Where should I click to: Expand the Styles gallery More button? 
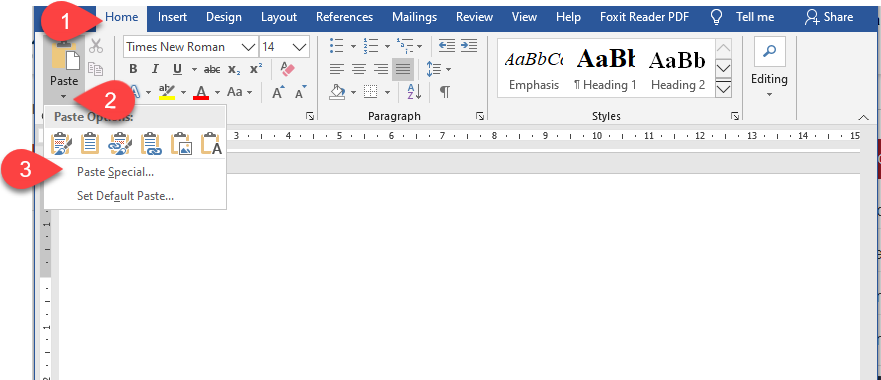tap(724, 89)
